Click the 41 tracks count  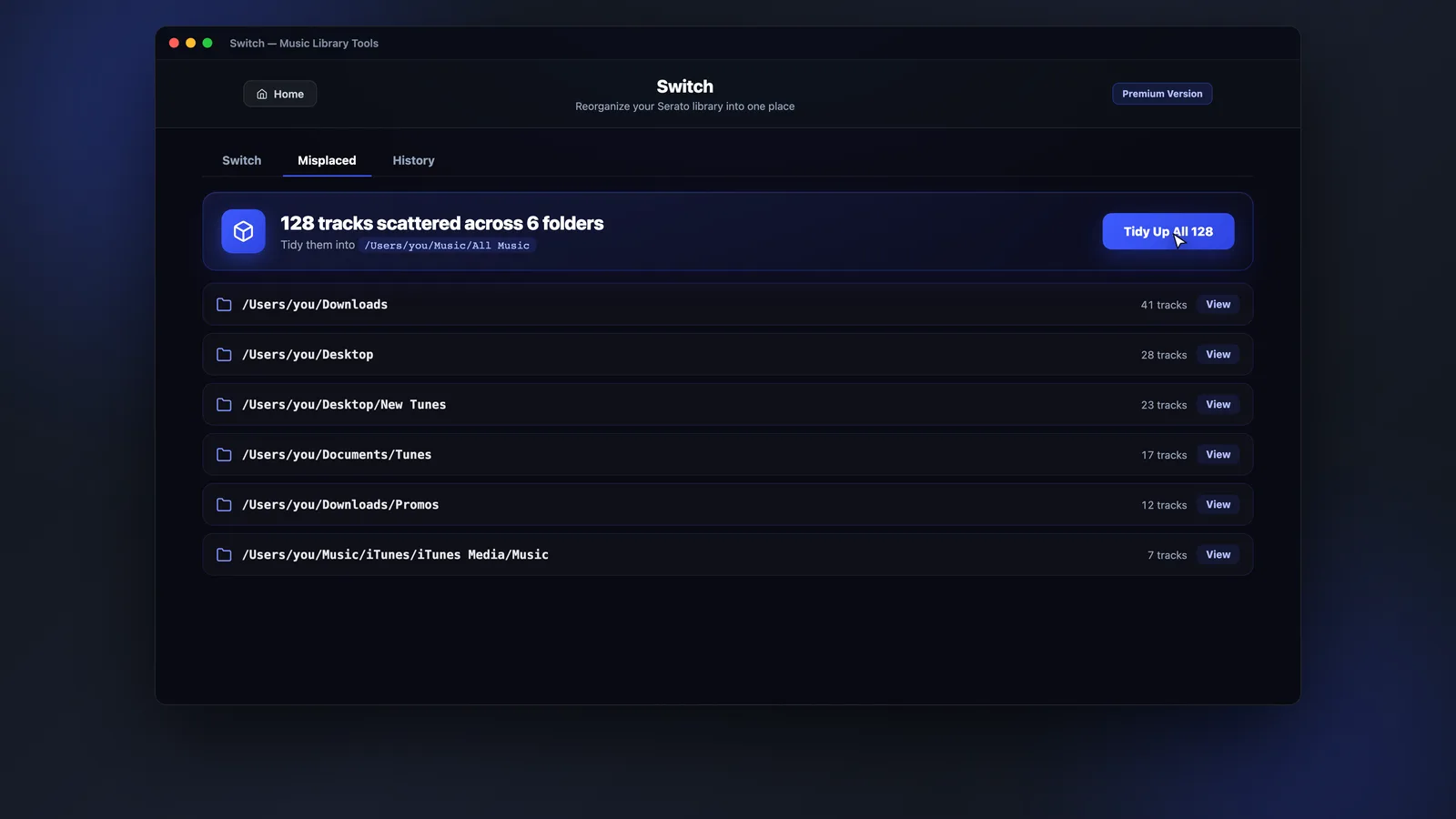[1164, 305]
